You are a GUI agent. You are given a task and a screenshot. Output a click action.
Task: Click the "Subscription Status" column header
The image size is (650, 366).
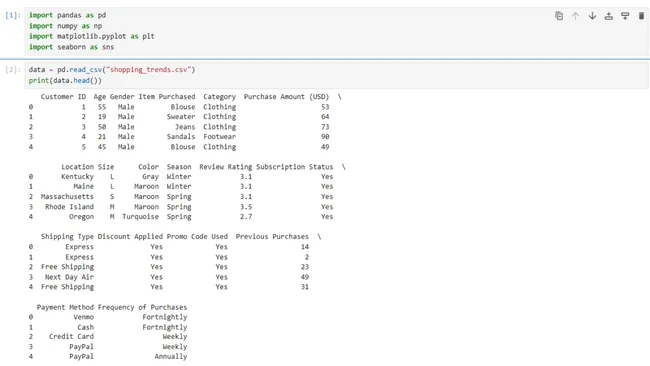pos(294,167)
